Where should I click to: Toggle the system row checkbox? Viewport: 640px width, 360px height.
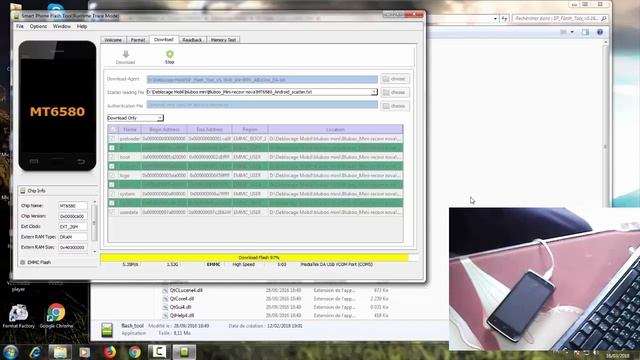(112, 194)
